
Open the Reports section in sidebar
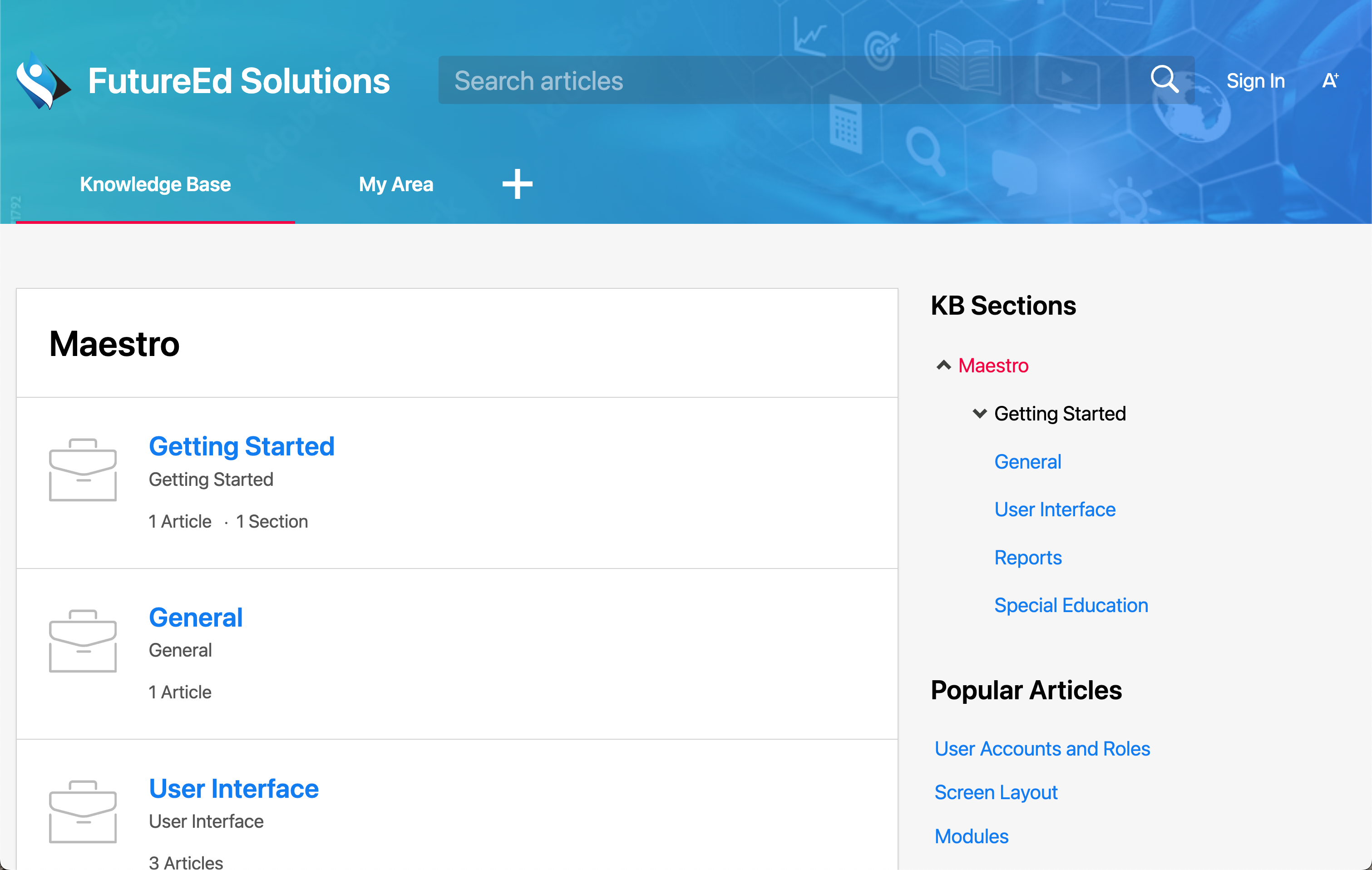1028,557
